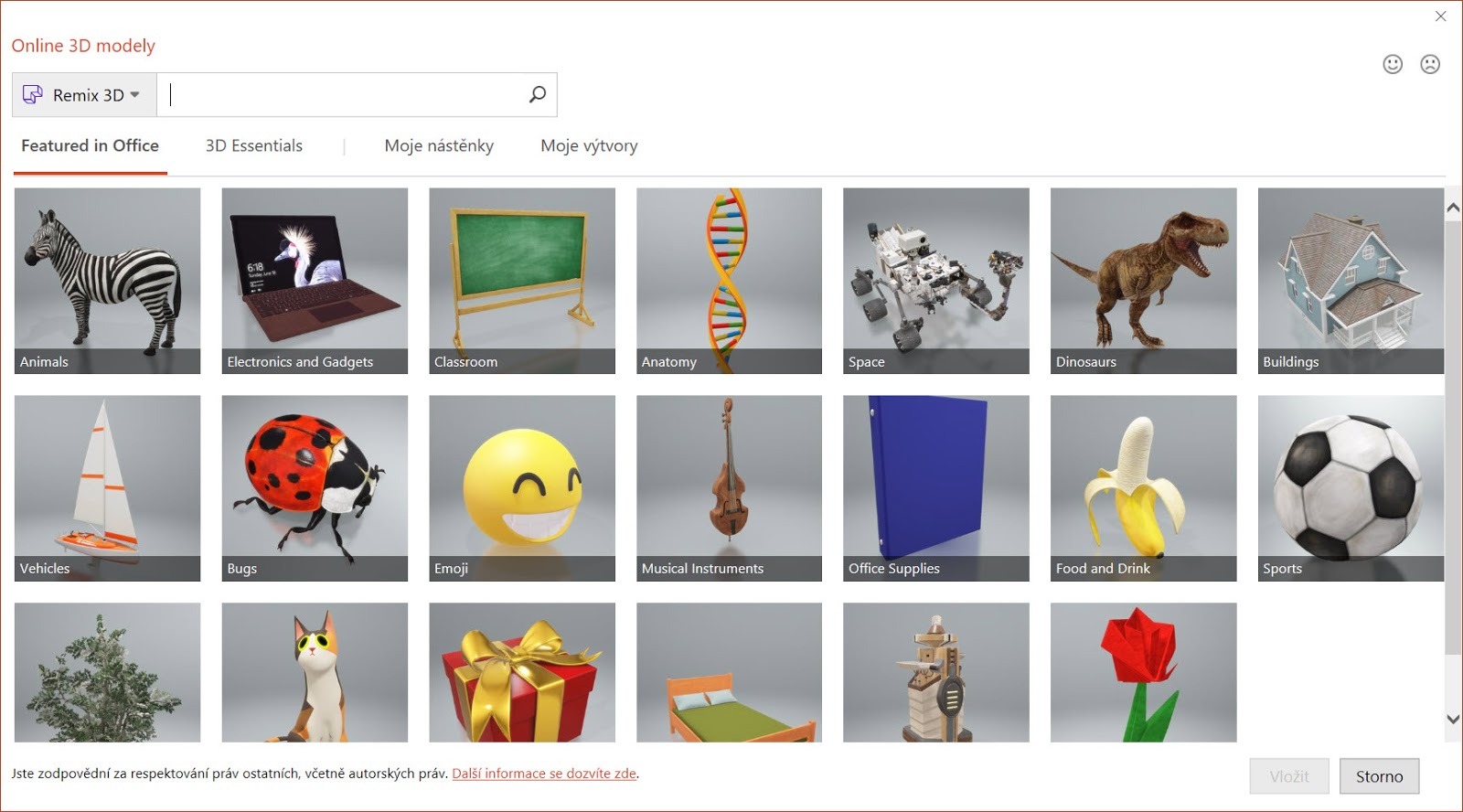The image size is (1463, 812).
Task: Close the Online 3D modely dialog
Action: pos(1441,16)
